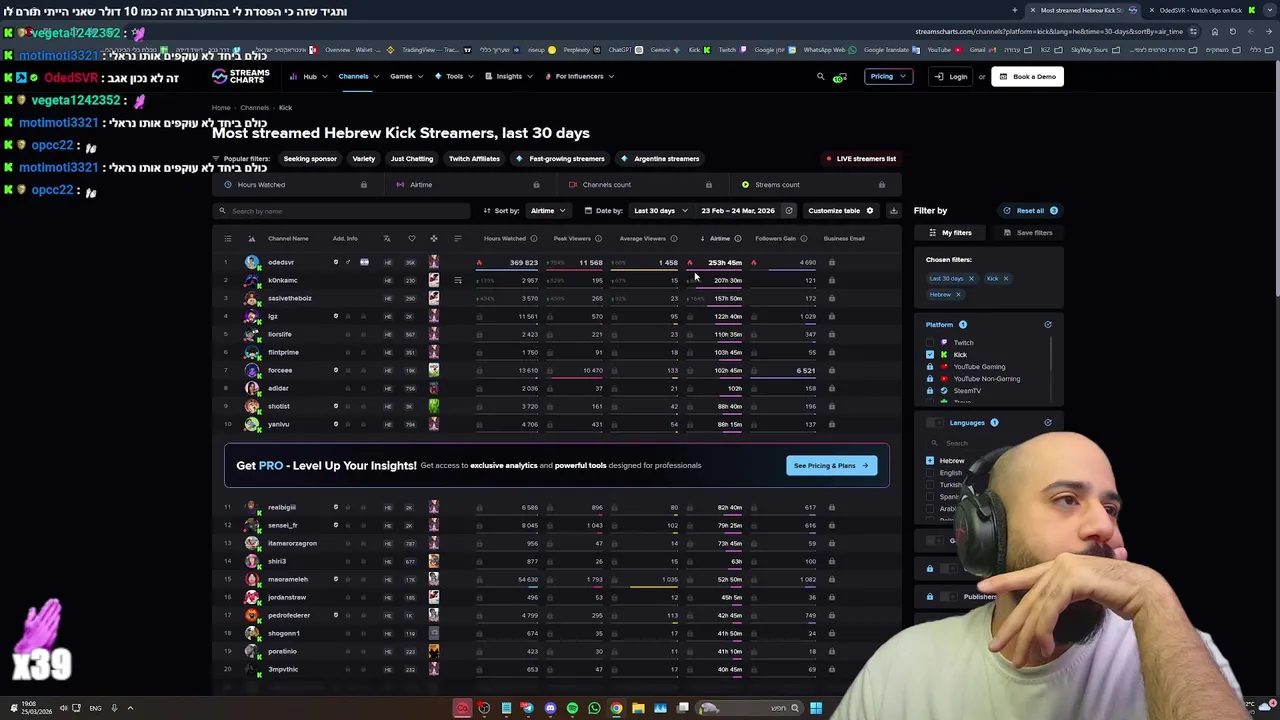Check the Twitch platform checkbox
1280x720 pixels.
[x=931, y=343]
